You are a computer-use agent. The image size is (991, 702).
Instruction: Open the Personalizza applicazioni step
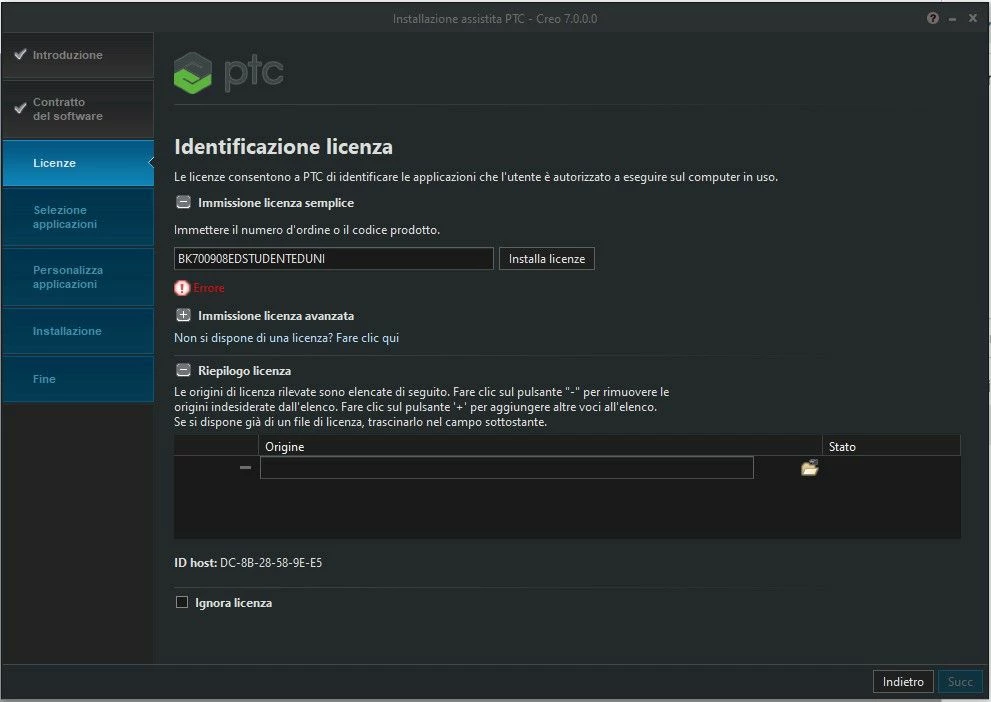pyautogui.click(x=78, y=277)
